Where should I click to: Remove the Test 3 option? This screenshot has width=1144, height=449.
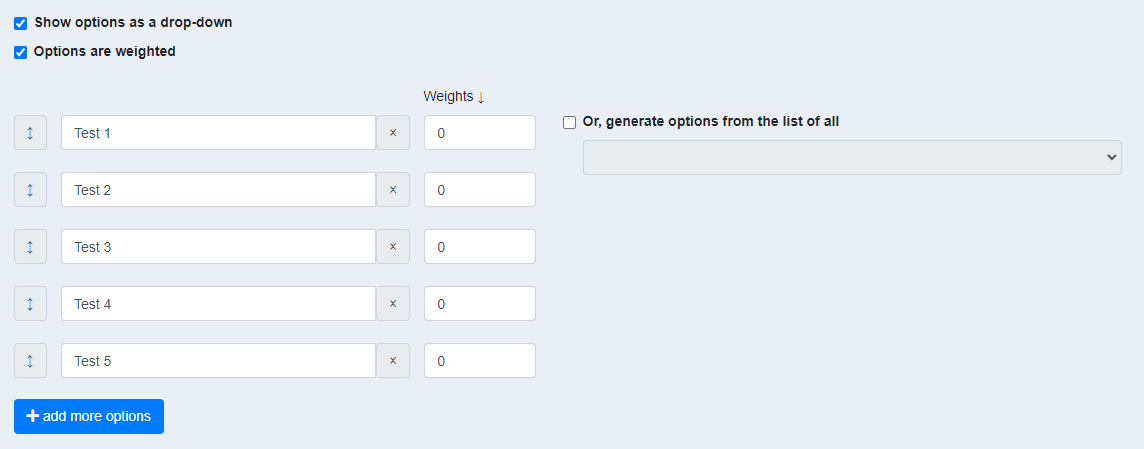(x=392, y=247)
